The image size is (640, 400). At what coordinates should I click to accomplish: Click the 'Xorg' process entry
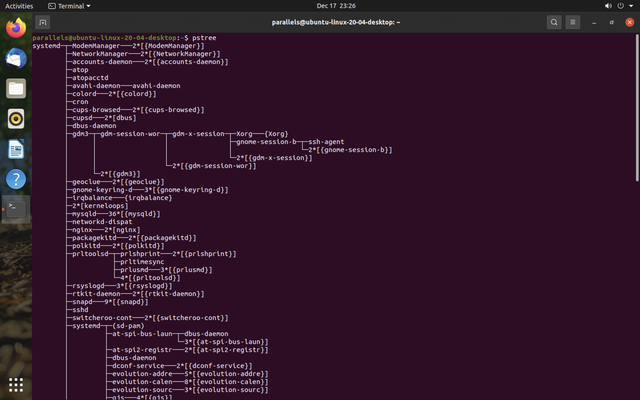pyautogui.click(x=244, y=134)
